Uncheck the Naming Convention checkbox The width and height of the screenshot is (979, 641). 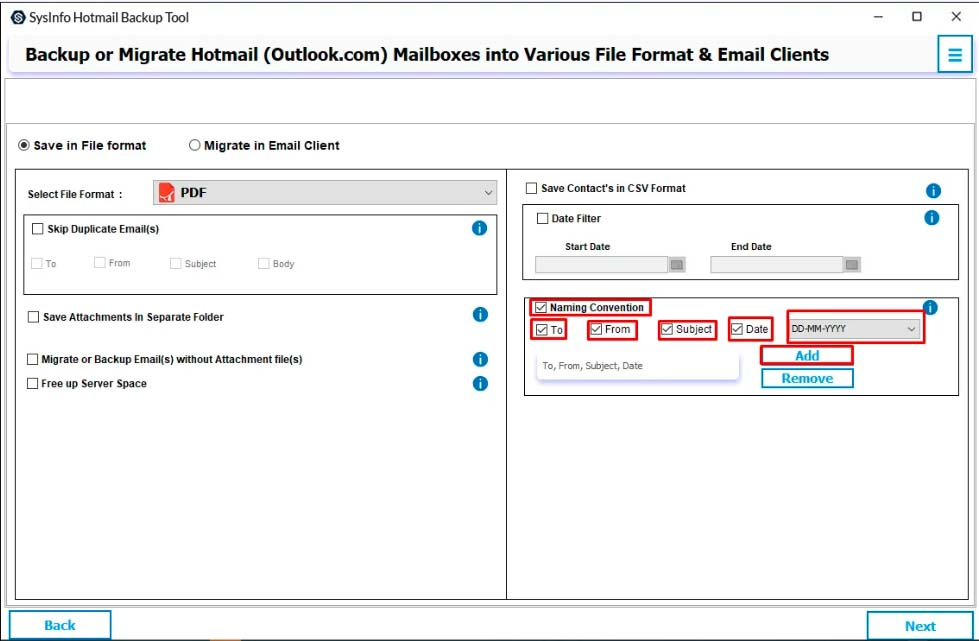coord(541,308)
